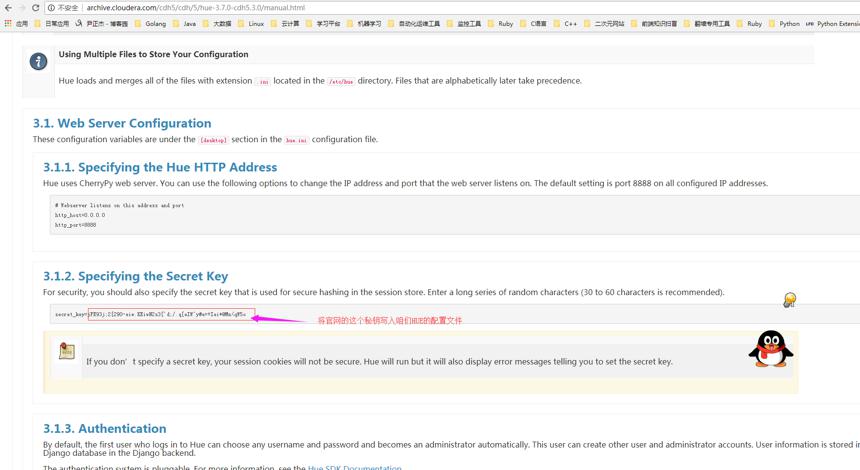Viewport: 860px width, 470px height.
Task: Reload the page with the refresh icon
Action: pos(36,8)
